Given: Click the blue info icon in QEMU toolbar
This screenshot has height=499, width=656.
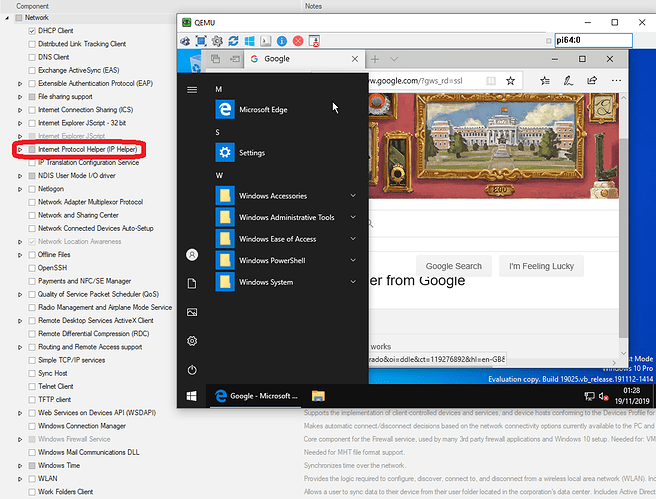Looking at the screenshot, I should (x=281, y=41).
